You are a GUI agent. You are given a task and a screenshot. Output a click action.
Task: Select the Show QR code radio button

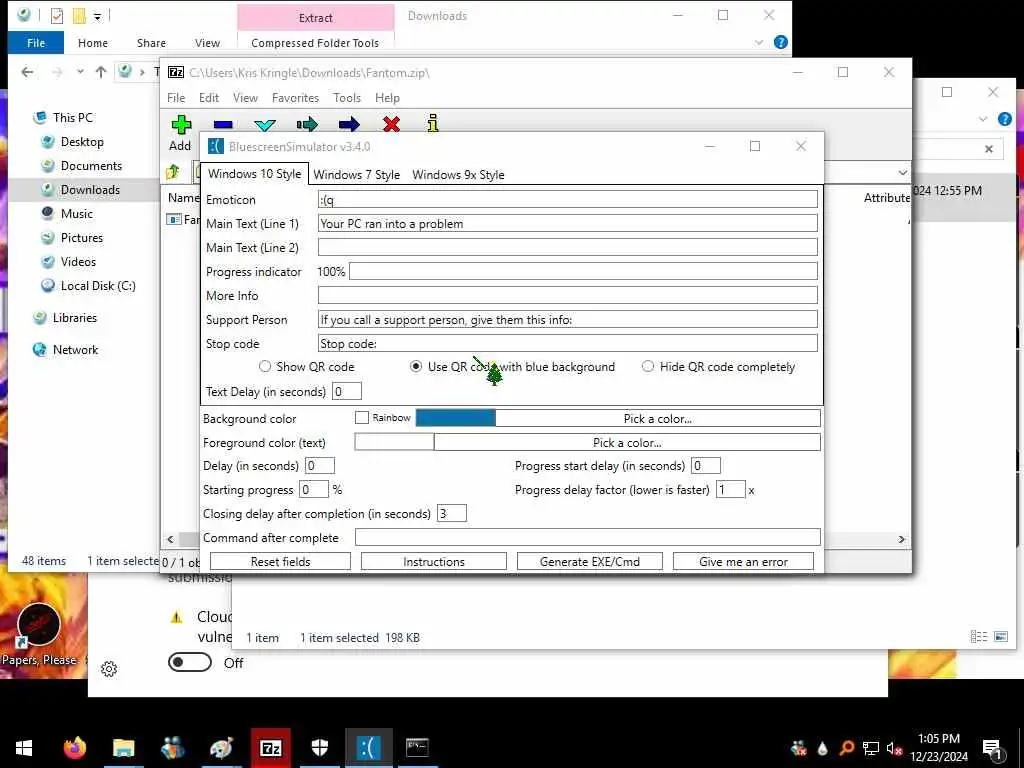point(264,366)
